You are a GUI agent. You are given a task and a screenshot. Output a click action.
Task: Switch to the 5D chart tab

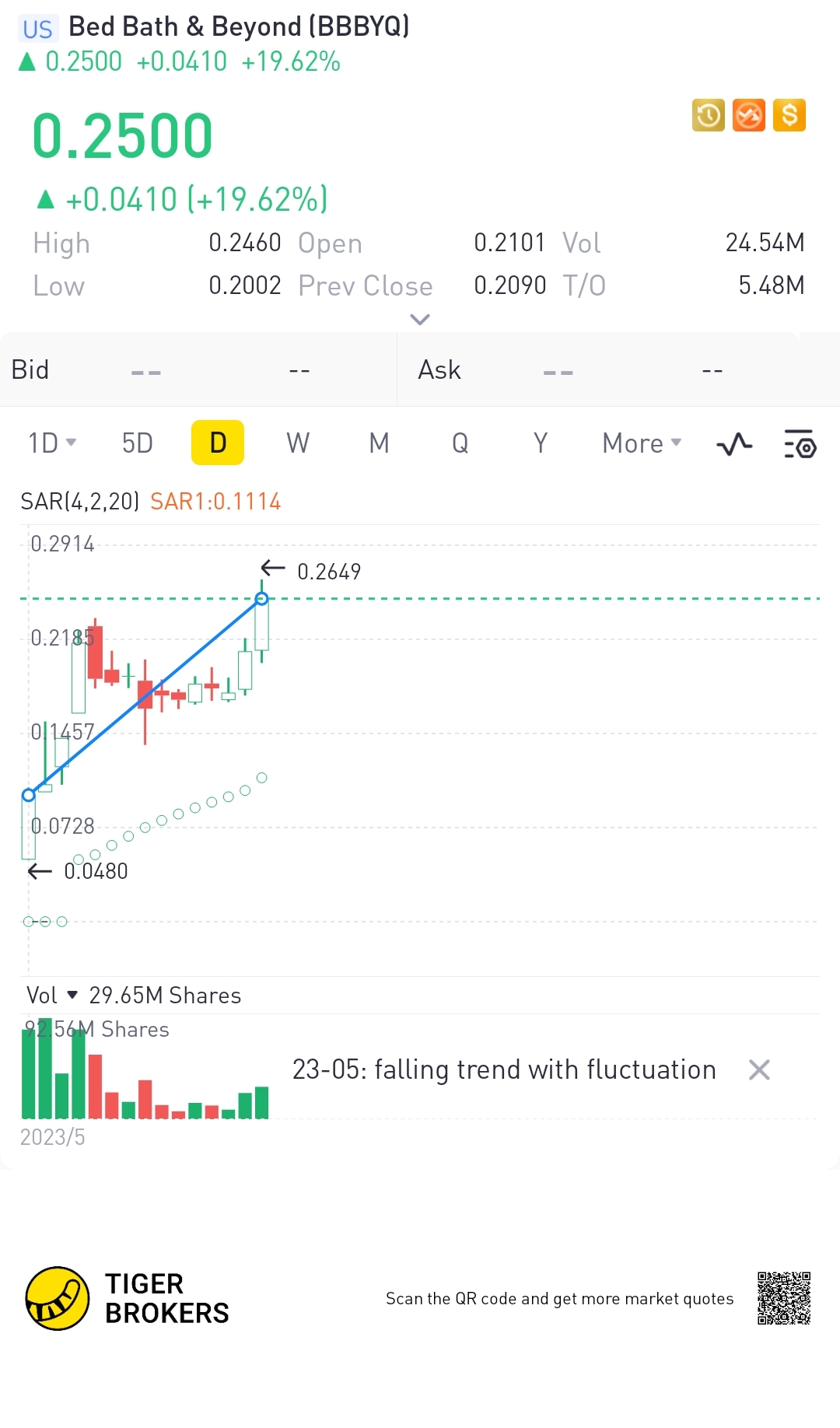point(138,443)
